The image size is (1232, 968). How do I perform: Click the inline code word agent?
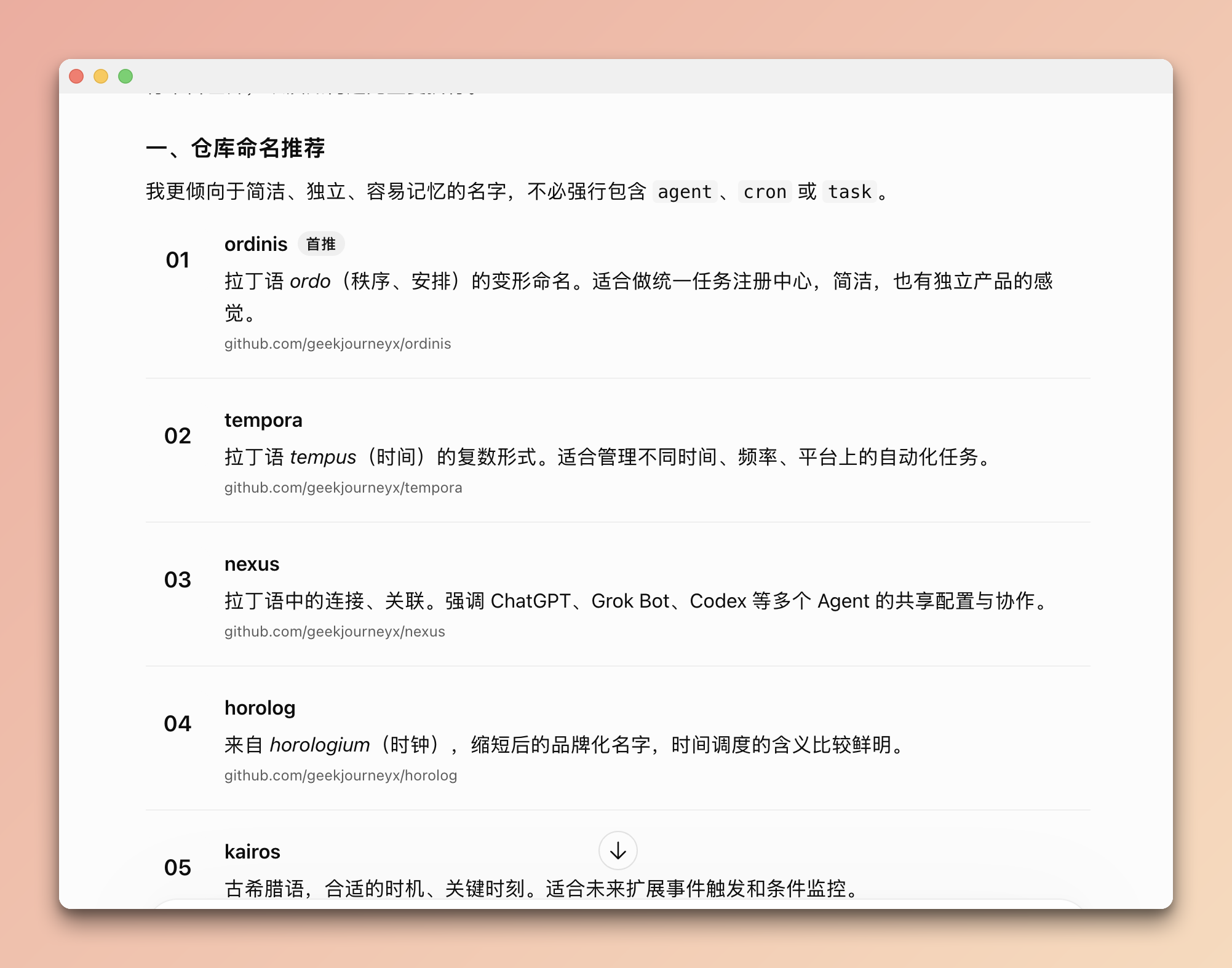click(685, 192)
